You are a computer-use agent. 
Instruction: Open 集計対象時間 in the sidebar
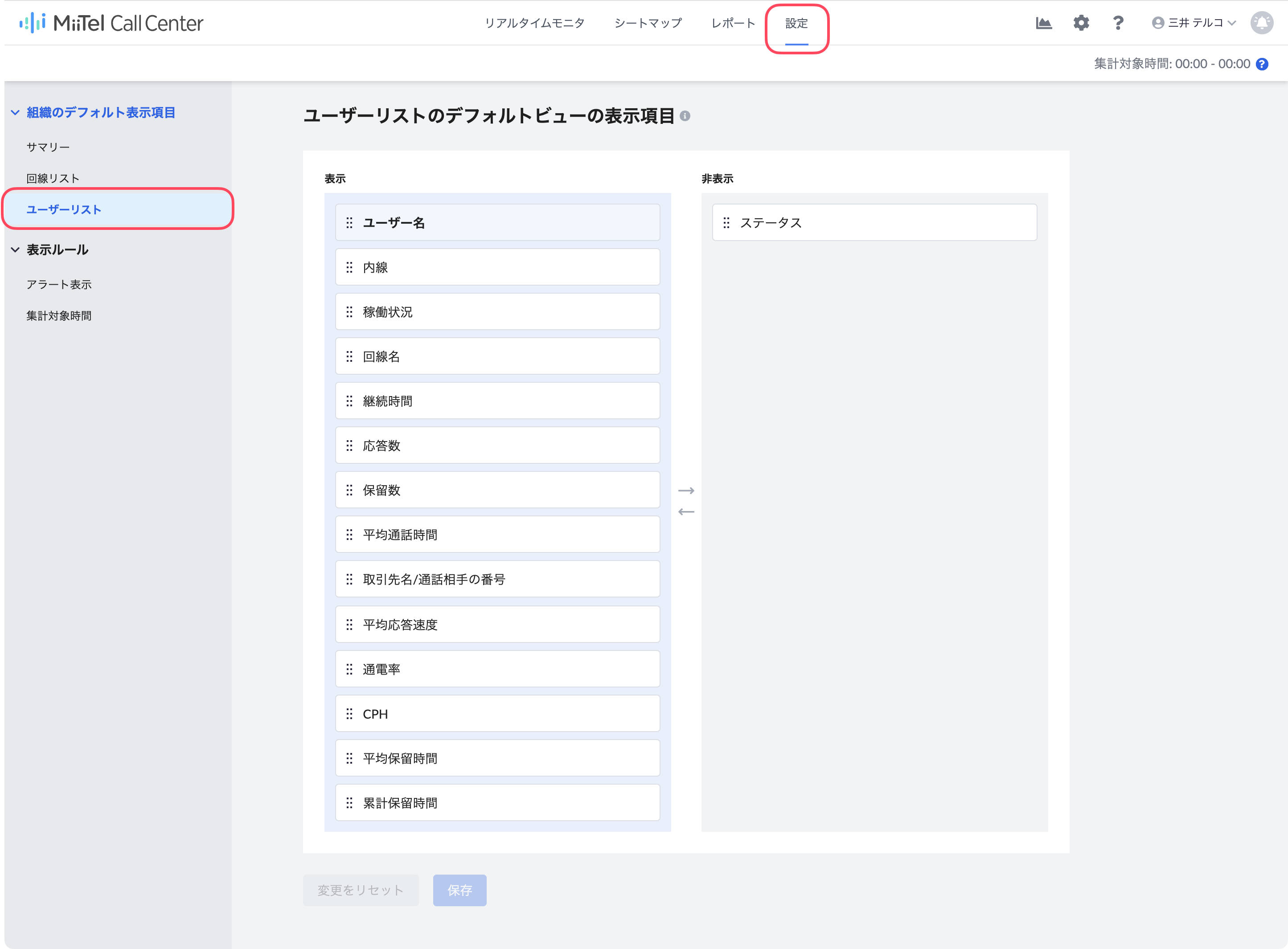pyautogui.click(x=58, y=316)
